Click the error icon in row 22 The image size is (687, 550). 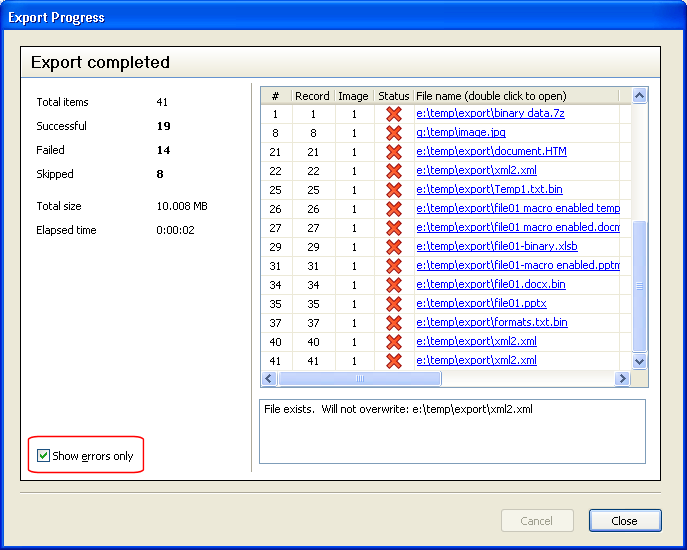pos(394,171)
